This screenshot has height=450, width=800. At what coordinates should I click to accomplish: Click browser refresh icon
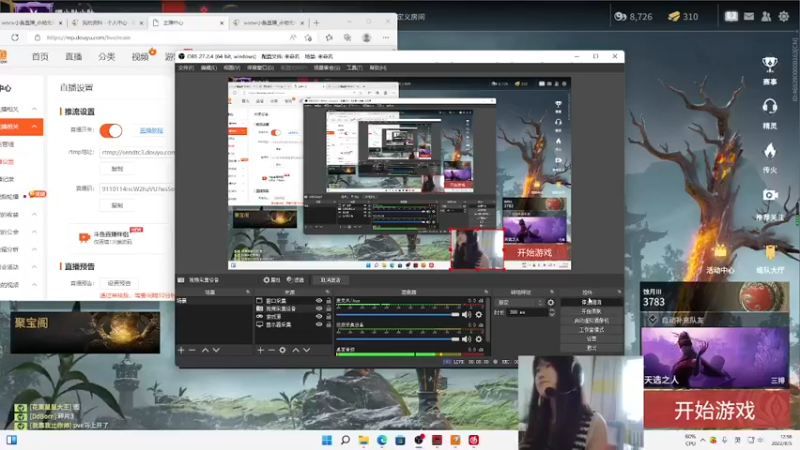pos(15,38)
